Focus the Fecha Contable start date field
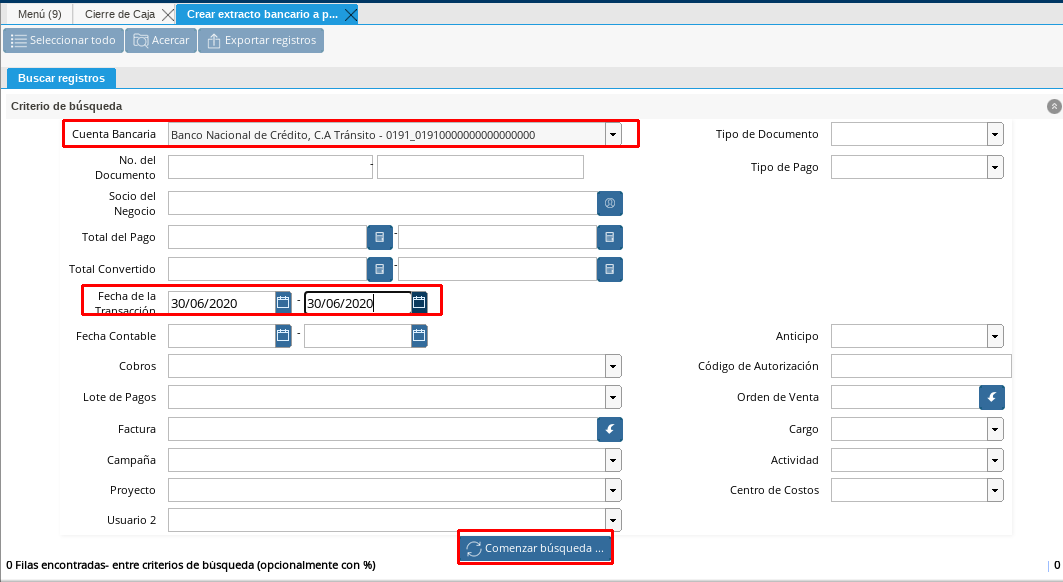Image resolution: width=1063 pixels, height=582 pixels. click(222, 336)
